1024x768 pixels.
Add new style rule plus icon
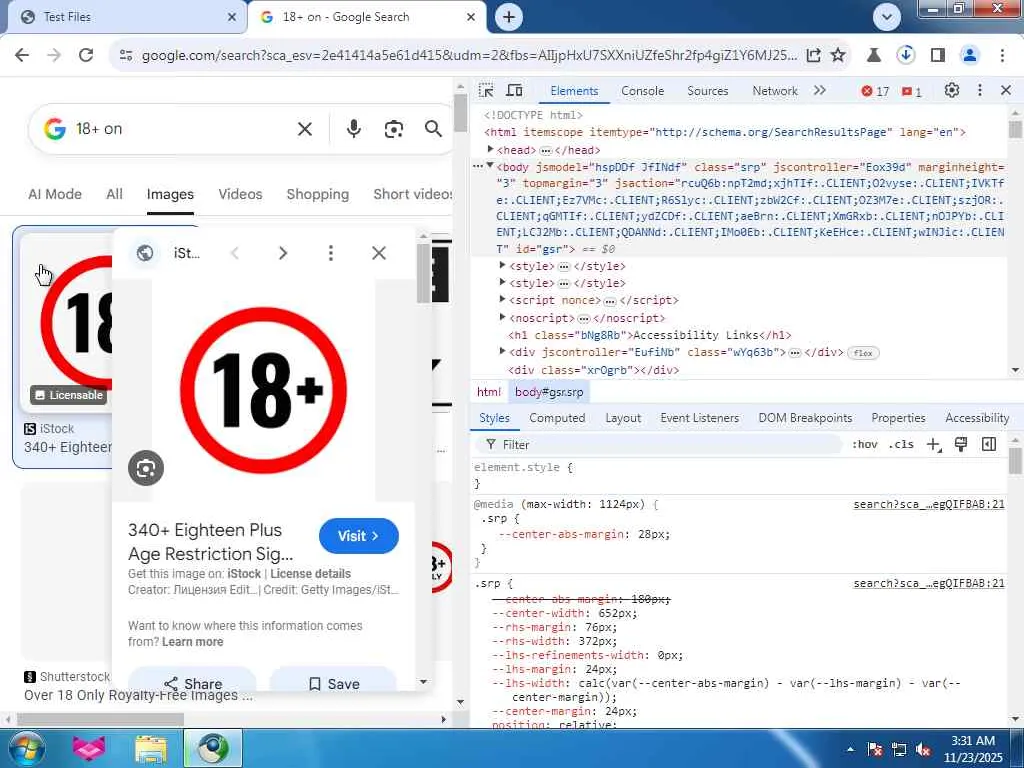point(934,445)
